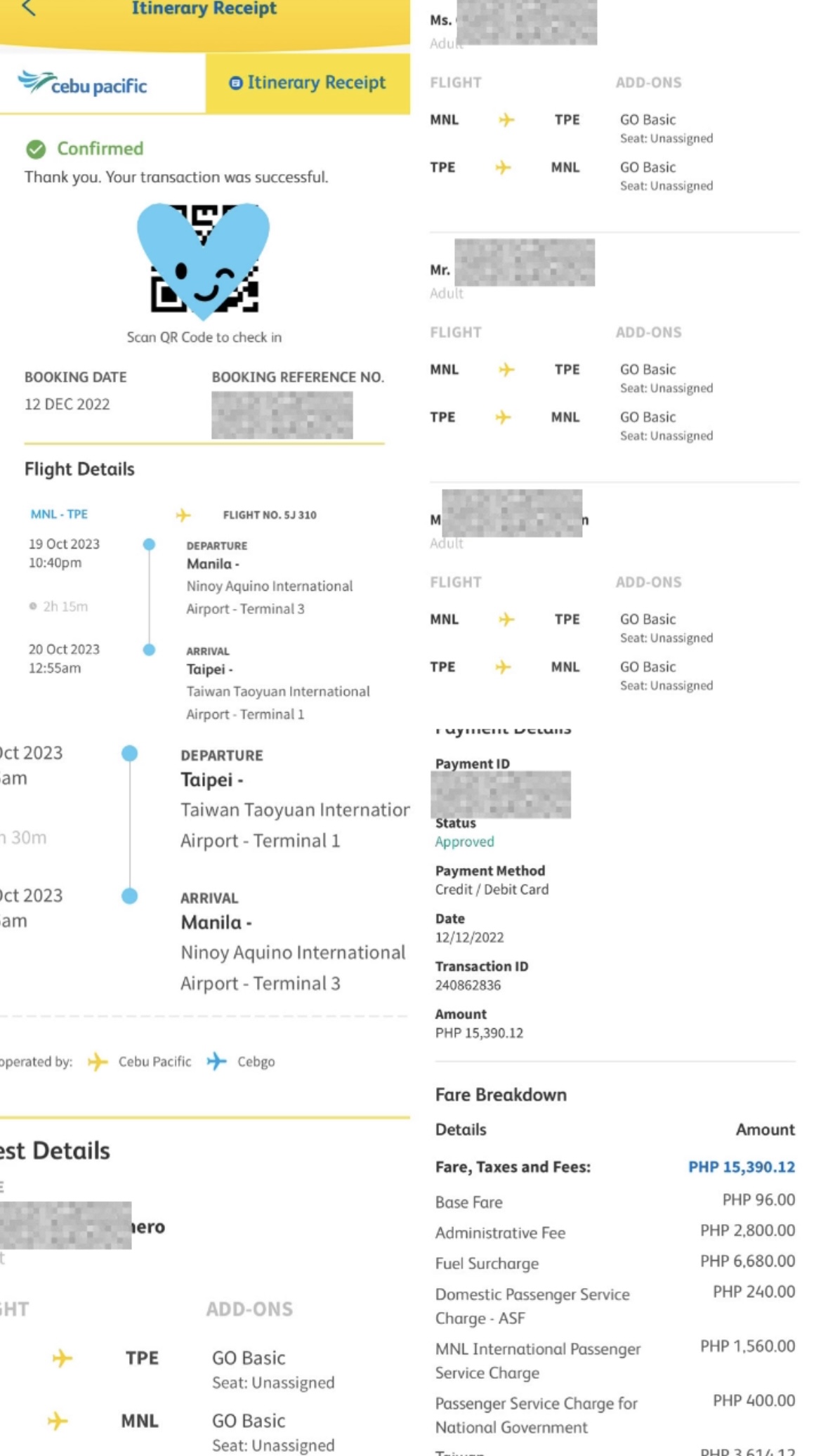Image resolution: width=821 pixels, height=1456 pixels.
Task: Click the yellow plane icon beside Flight No.
Action: (183, 516)
